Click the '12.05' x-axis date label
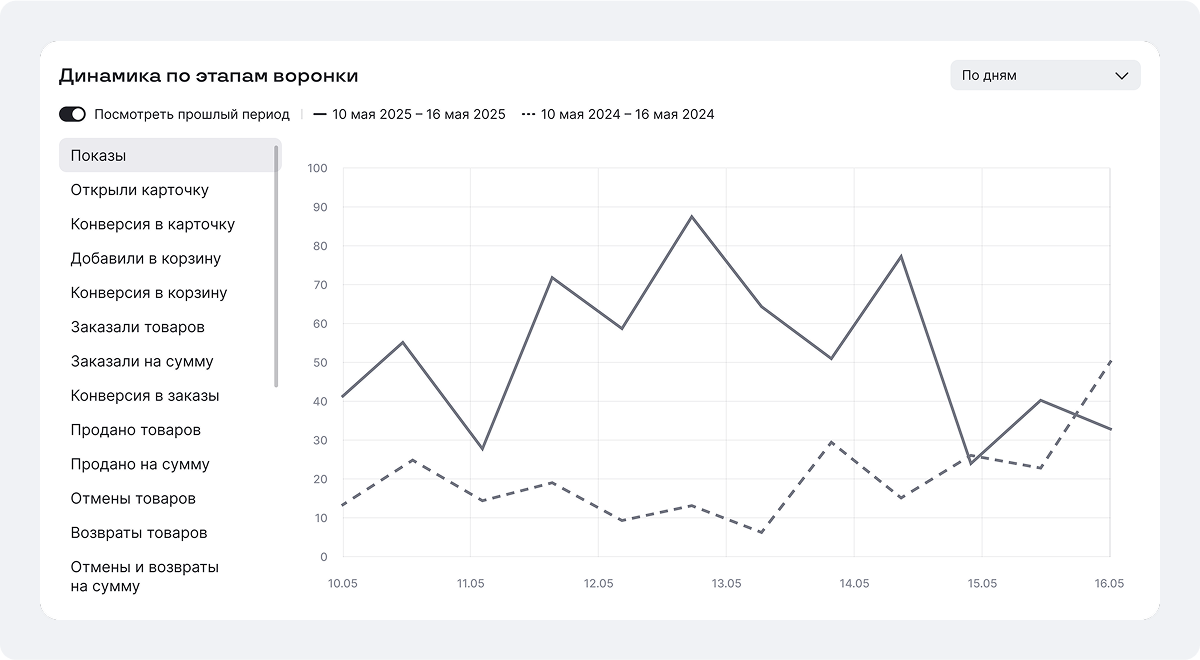Image resolution: width=1200 pixels, height=660 pixels. (x=598, y=583)
